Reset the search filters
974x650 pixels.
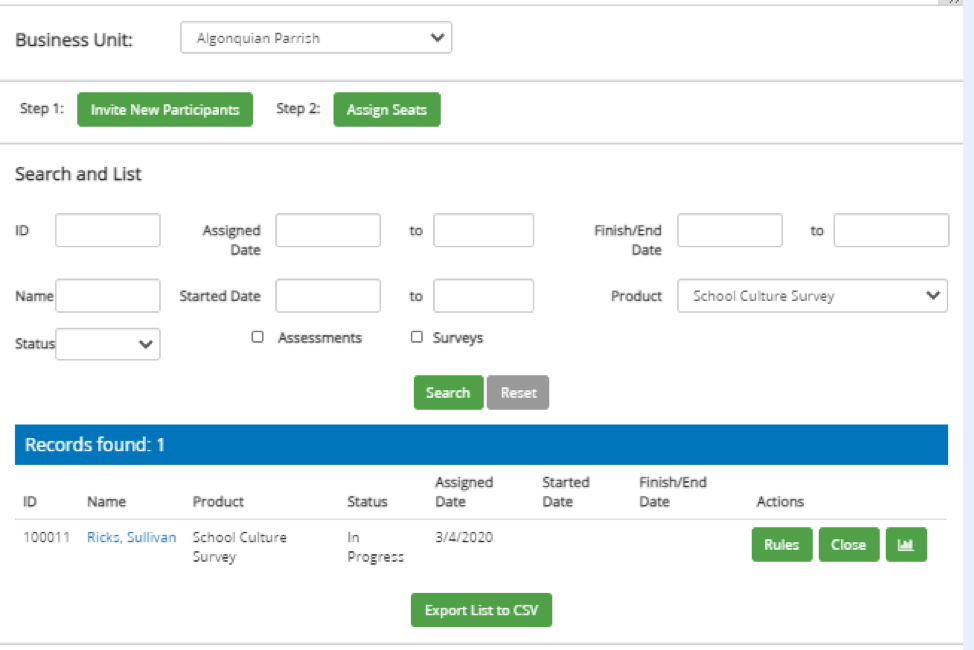[x=518, y=393]
